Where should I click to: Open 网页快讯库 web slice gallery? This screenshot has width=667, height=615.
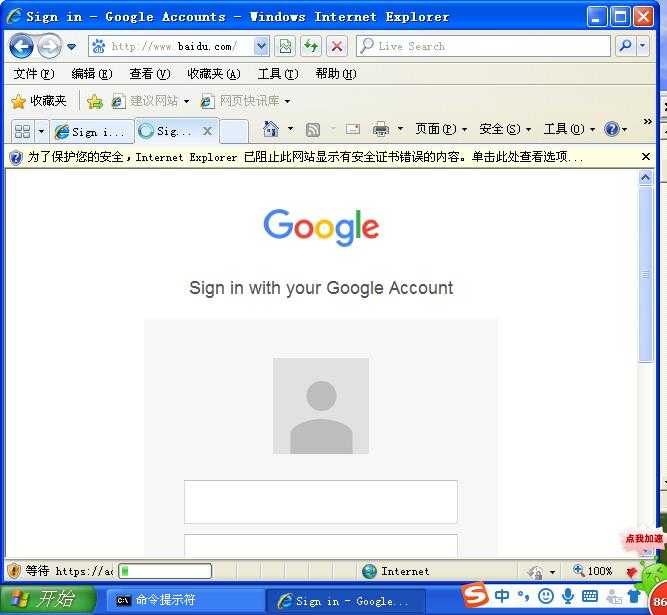click(240, 101)
